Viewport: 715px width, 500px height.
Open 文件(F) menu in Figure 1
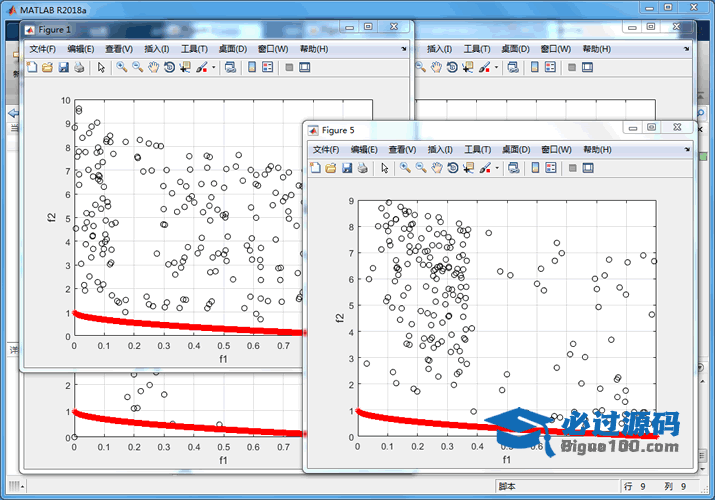(x=42, y=49)
